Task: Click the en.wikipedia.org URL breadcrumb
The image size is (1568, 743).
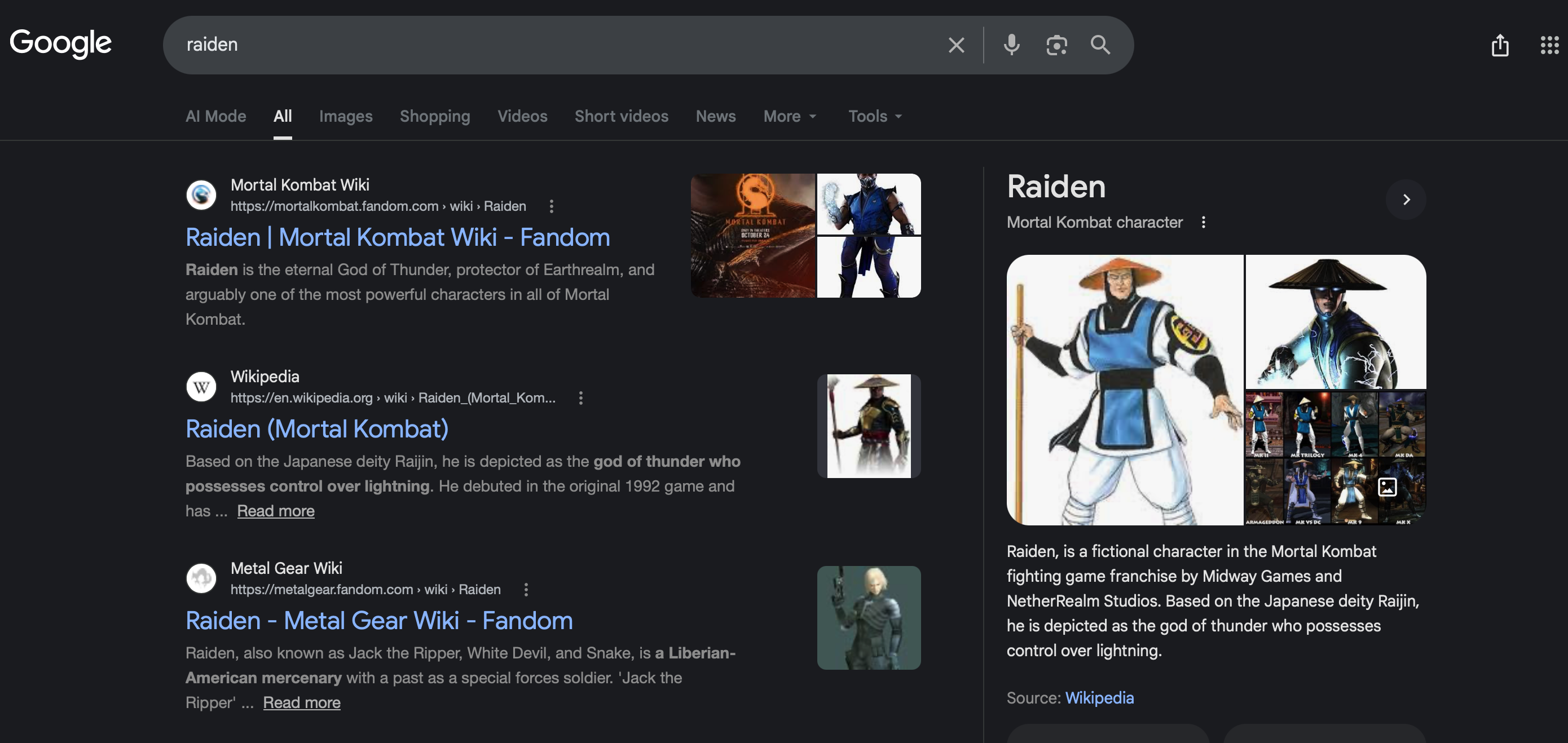Action: click(393, 398)
